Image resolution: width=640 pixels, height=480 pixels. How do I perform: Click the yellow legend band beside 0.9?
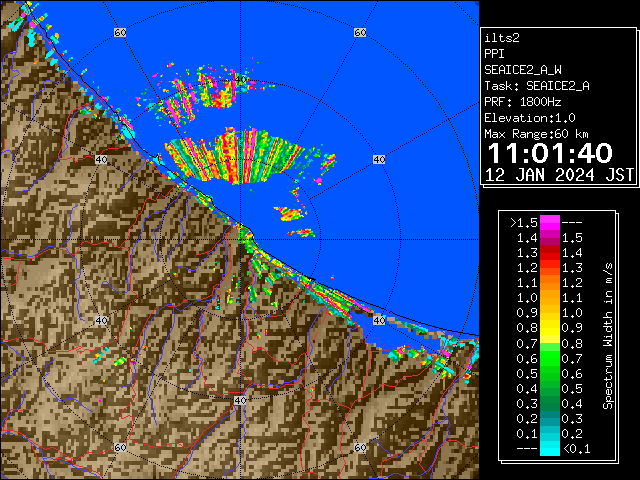(550, 328)
